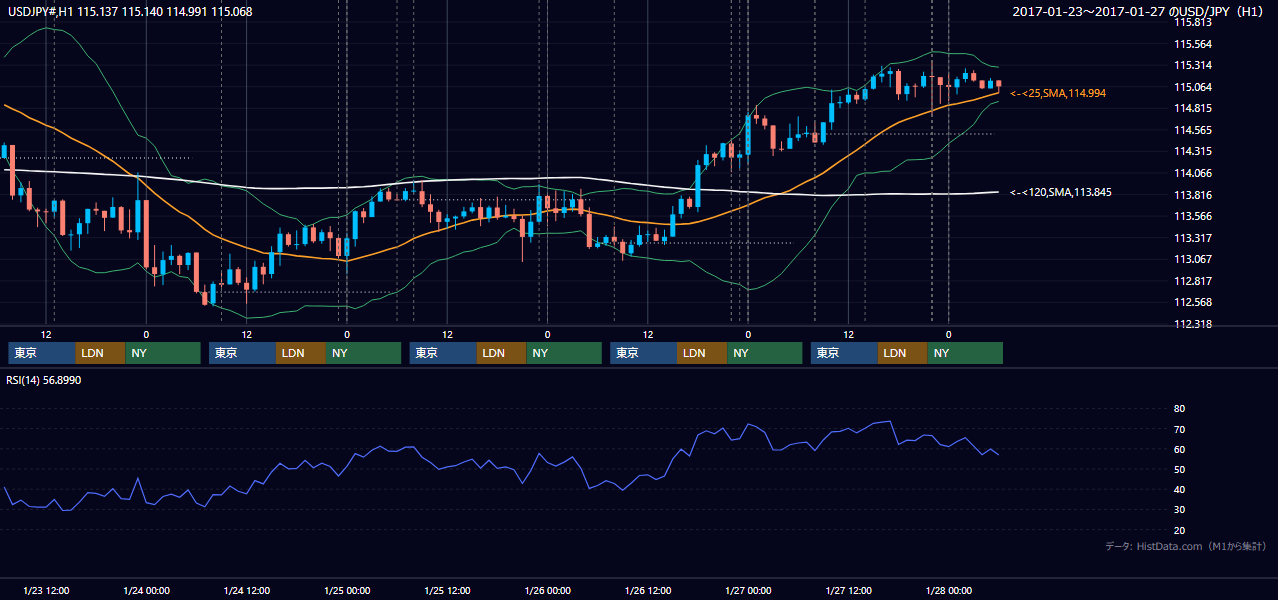The image size is (1278, 600).
Task: Click price axis value 113.816
Action: tap(1192, 195)
